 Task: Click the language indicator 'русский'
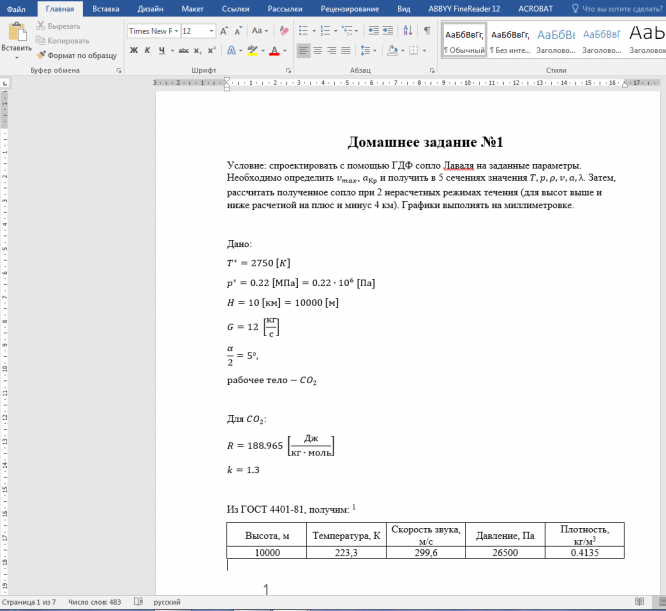pyautogui.click(x=167, y=602)
